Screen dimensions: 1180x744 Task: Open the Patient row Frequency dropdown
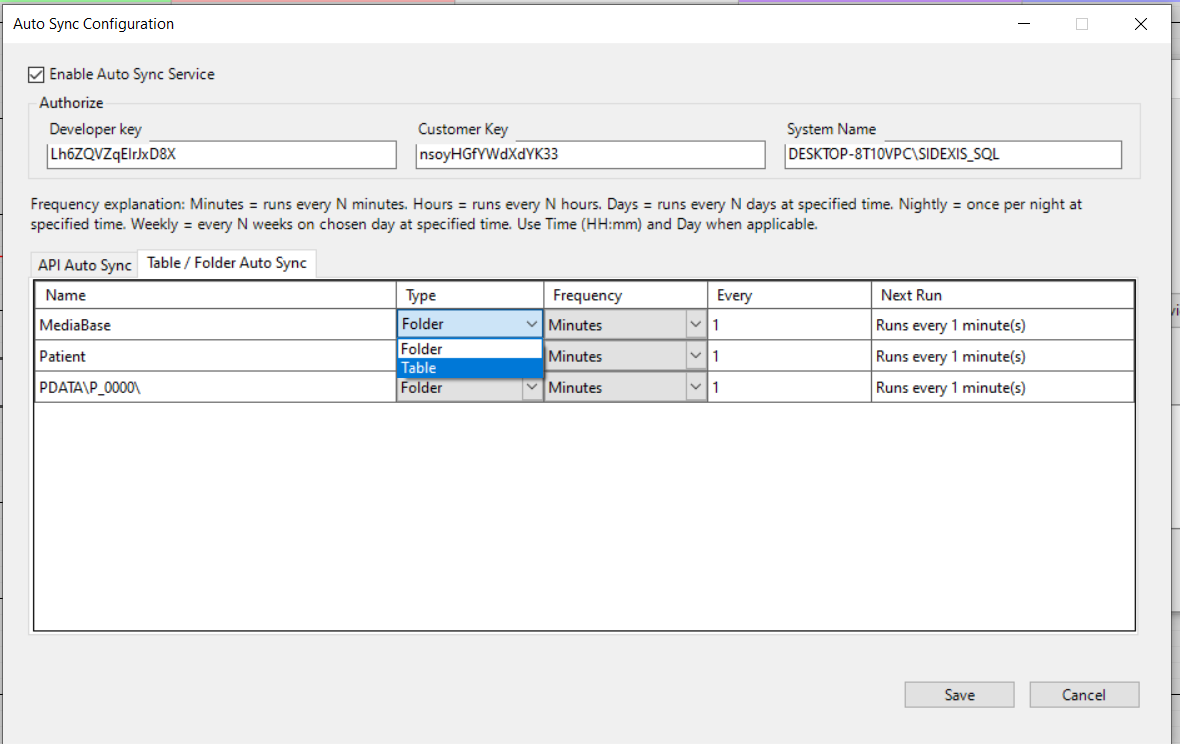tap(695, 356)
